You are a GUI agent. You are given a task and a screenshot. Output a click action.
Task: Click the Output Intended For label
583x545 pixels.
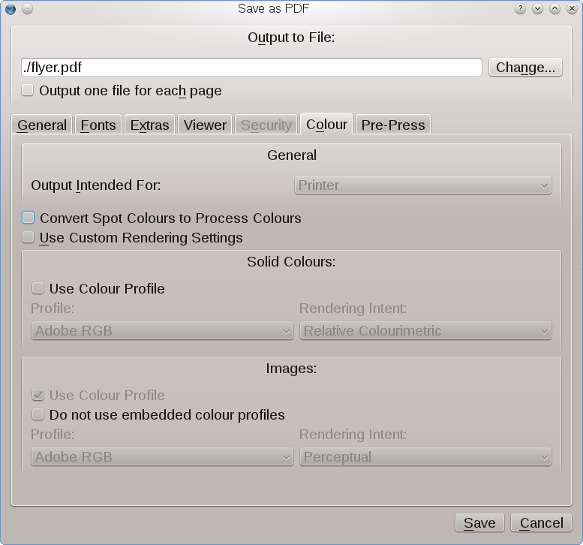(x=96, y=185)
